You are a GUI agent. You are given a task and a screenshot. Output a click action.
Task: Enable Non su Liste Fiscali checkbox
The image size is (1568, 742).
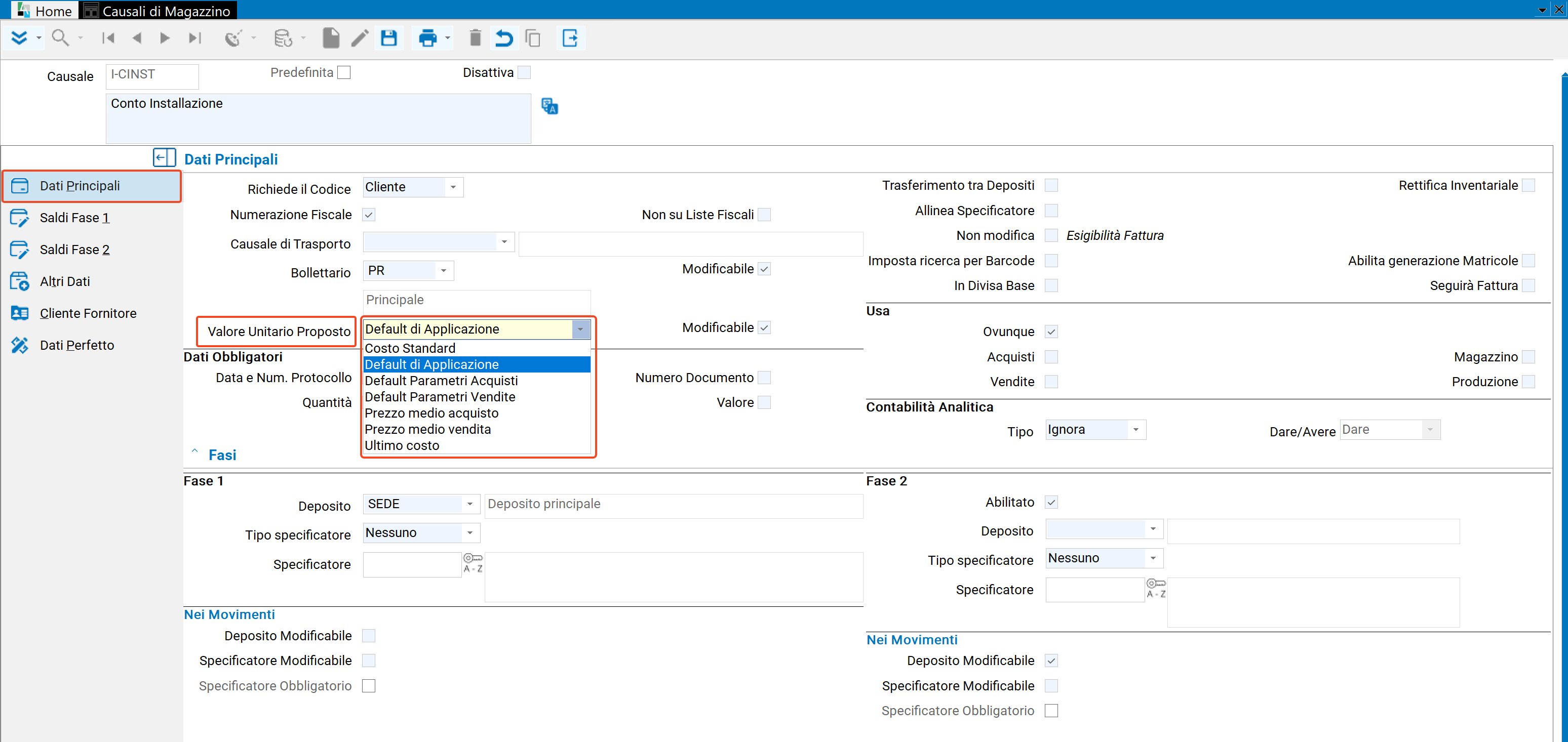click(765, 215)
